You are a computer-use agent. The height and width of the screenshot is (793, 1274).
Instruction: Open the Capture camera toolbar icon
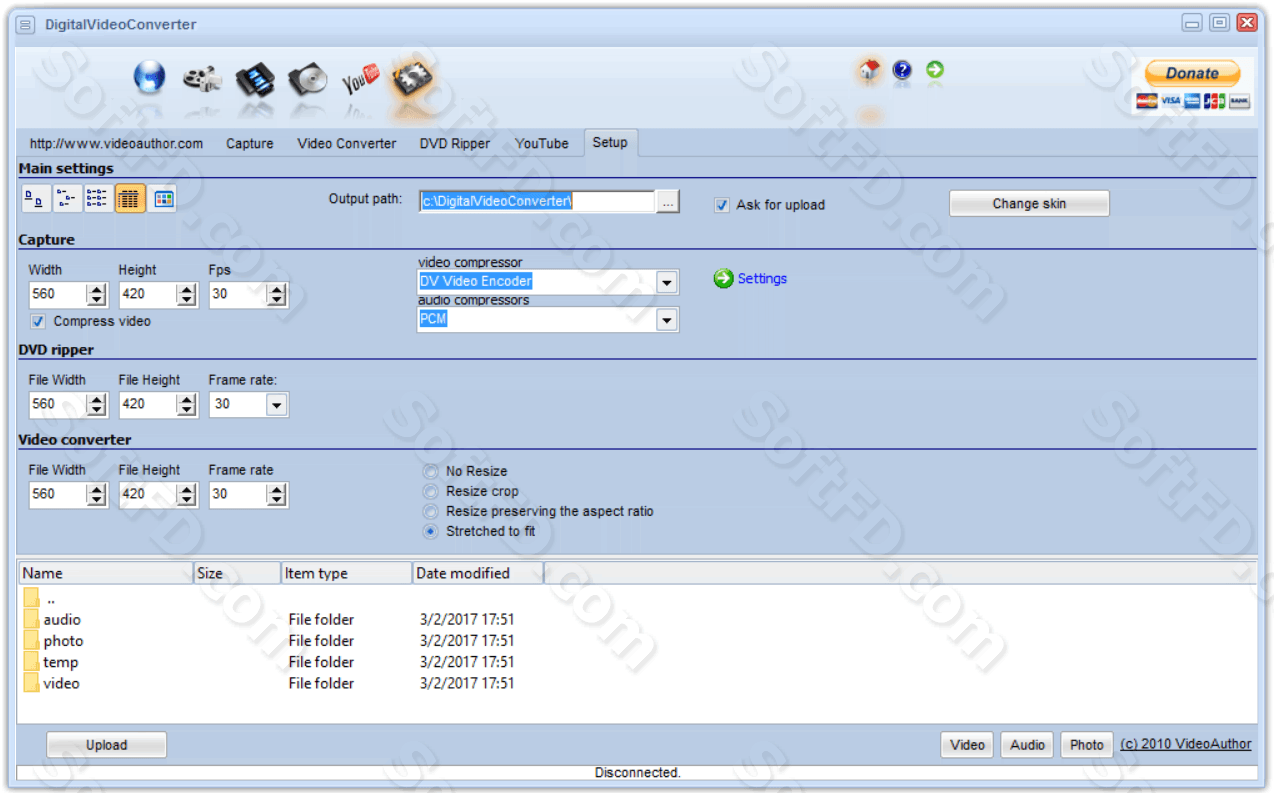(202, 79)
